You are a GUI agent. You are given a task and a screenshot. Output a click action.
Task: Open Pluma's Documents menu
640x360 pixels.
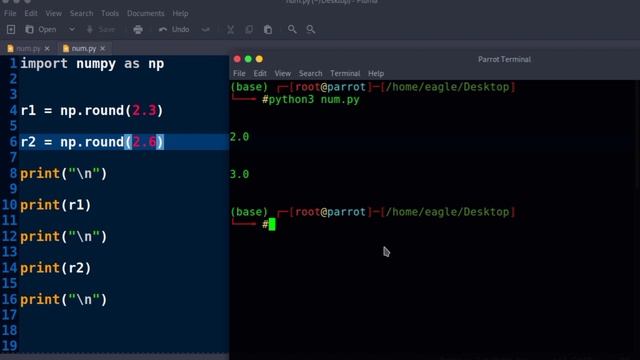(x=145, y=13)
